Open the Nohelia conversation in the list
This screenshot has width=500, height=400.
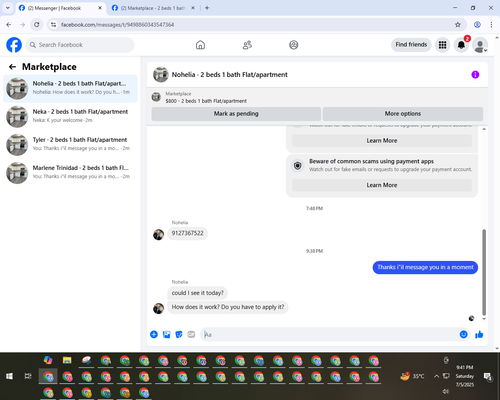[x=70, y=89]
